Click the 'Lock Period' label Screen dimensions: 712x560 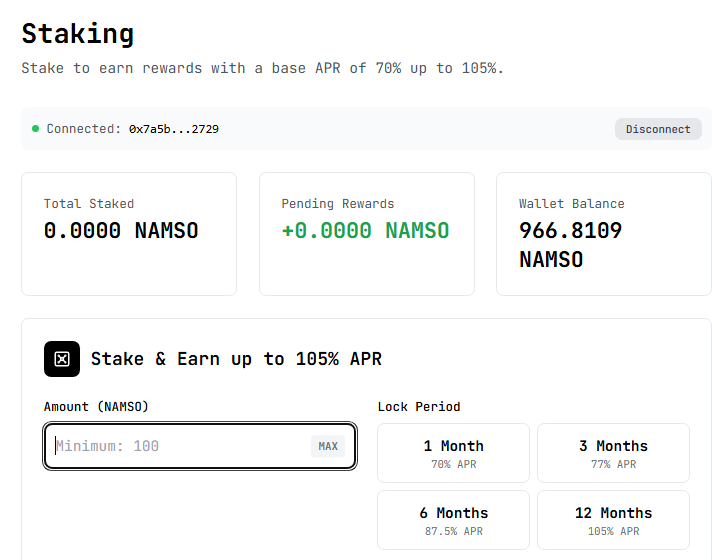(419, 406)
